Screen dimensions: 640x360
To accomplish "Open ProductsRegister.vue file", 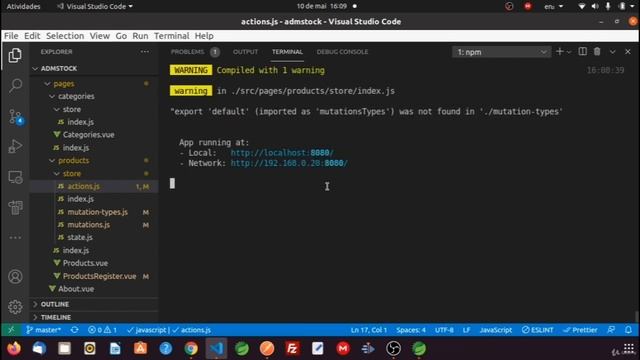I will (x=94, y=276).
